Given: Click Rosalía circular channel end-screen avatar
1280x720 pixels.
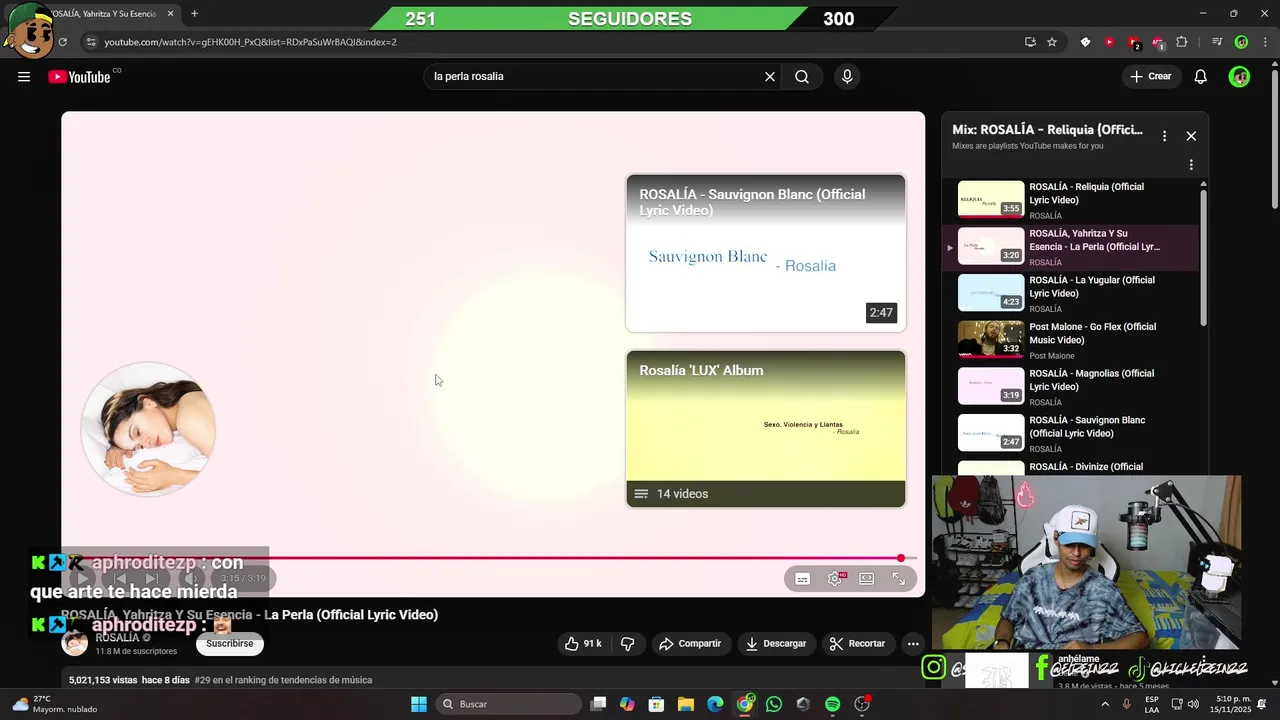Looking at the screenshot, I should (148, 429).
